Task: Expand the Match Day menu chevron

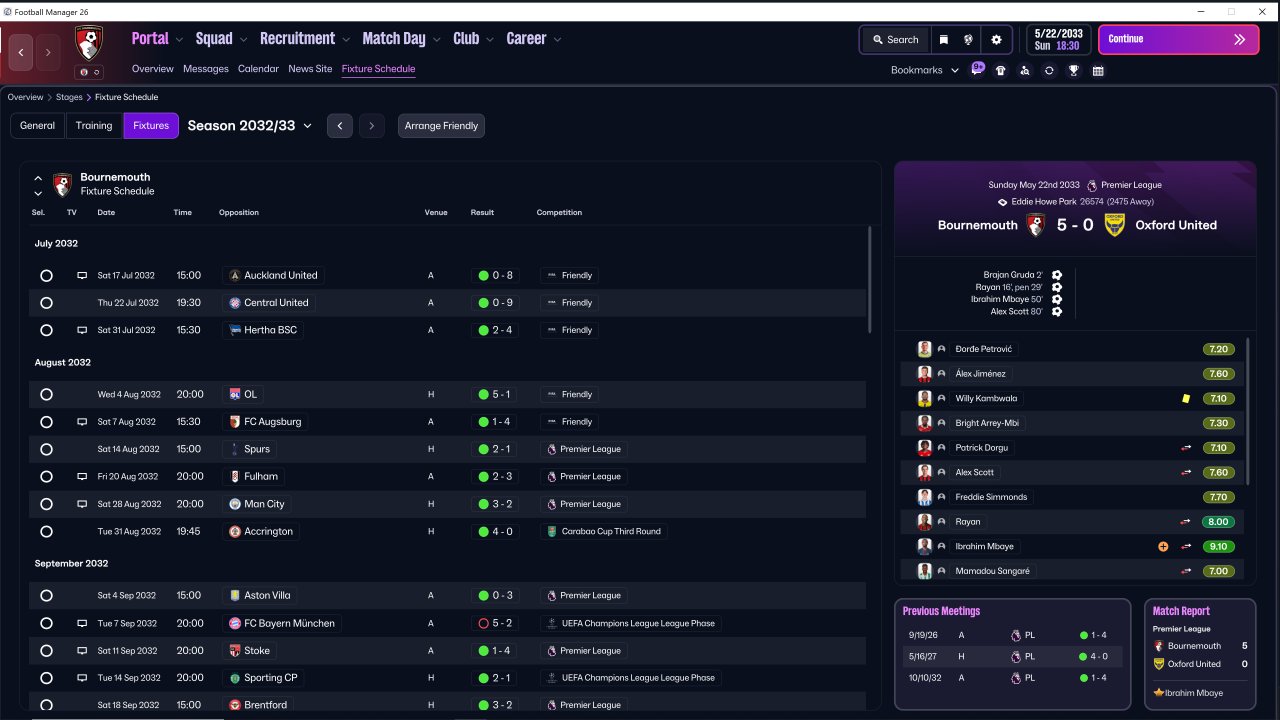Action: tap(436, 40)
